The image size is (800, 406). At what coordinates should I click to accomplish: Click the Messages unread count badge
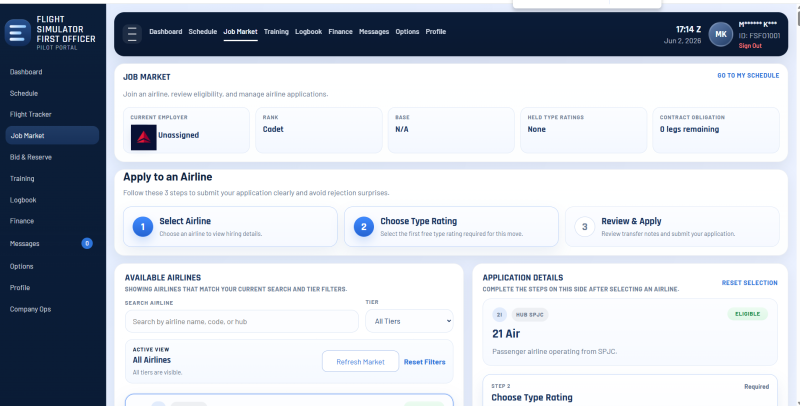87,243
